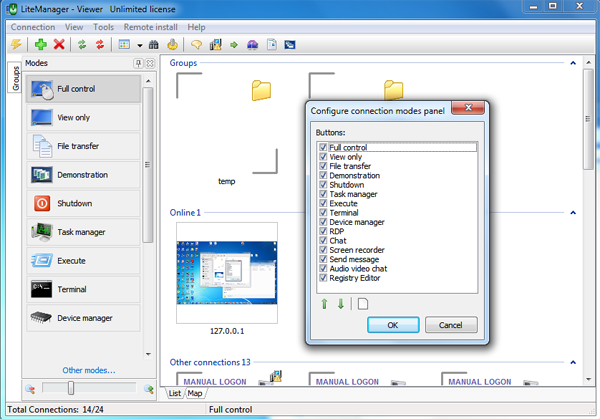Open the Help menu

click(x=196, y=27)
